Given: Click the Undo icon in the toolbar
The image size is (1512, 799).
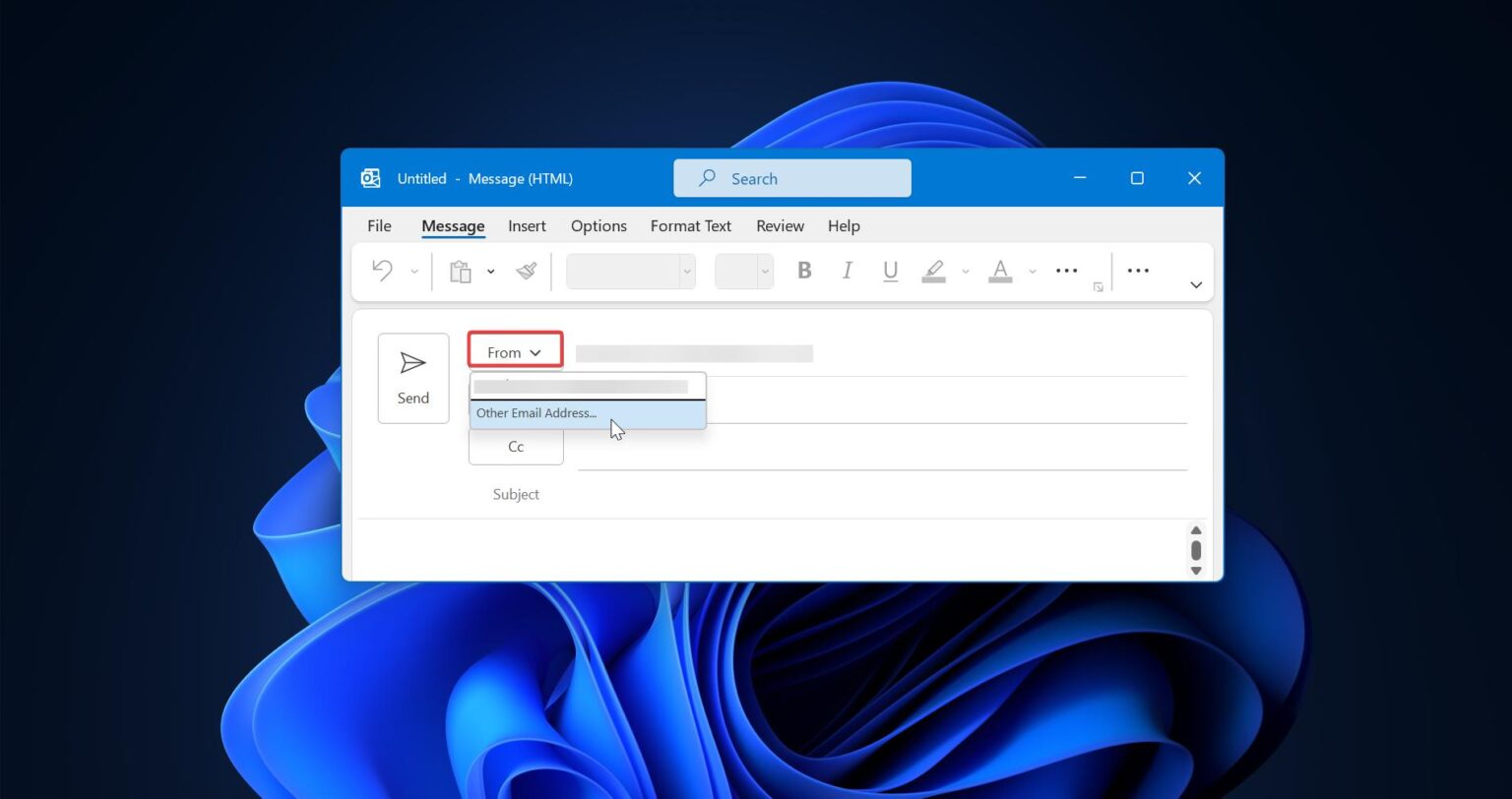Looking at the screenshot, I should click(x=383, y=271).
